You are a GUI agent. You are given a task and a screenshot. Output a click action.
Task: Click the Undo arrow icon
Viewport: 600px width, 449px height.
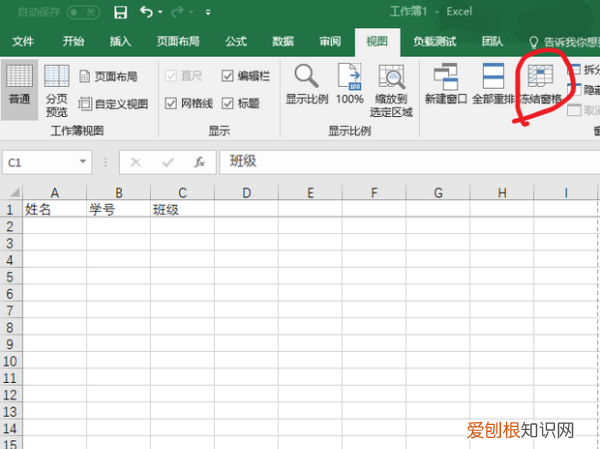(x=146, y=12)
